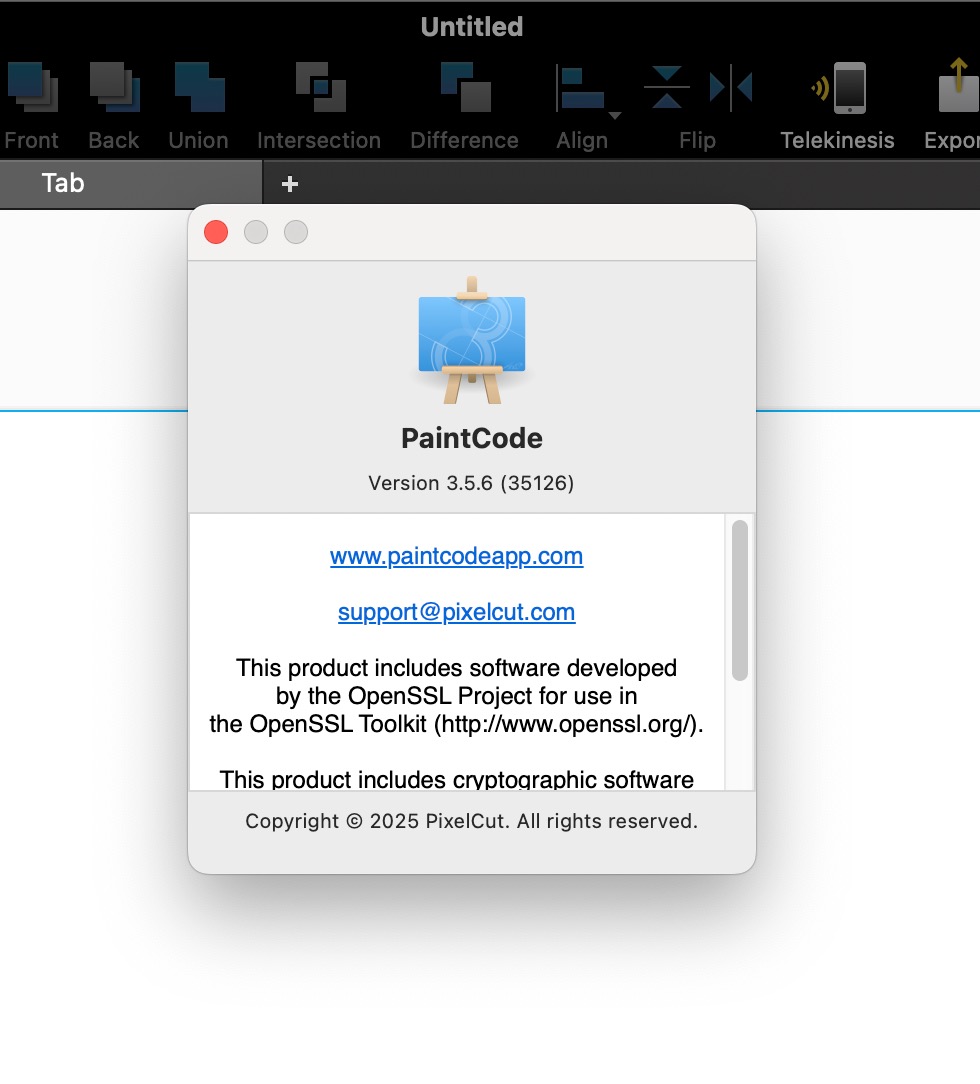Click the Copyright © 2025 PixelCut text
This screenshot has width=980, height=1084.
pos(471,821)
